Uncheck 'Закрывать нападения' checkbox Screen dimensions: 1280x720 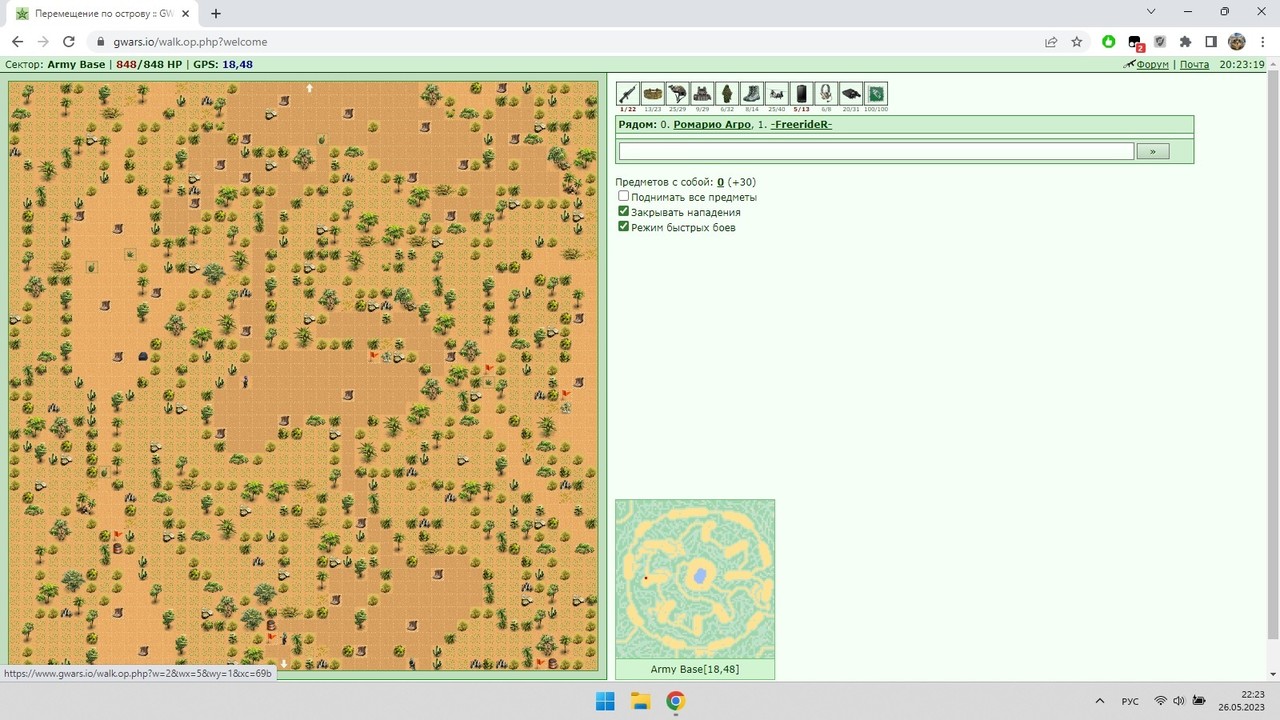624,211
